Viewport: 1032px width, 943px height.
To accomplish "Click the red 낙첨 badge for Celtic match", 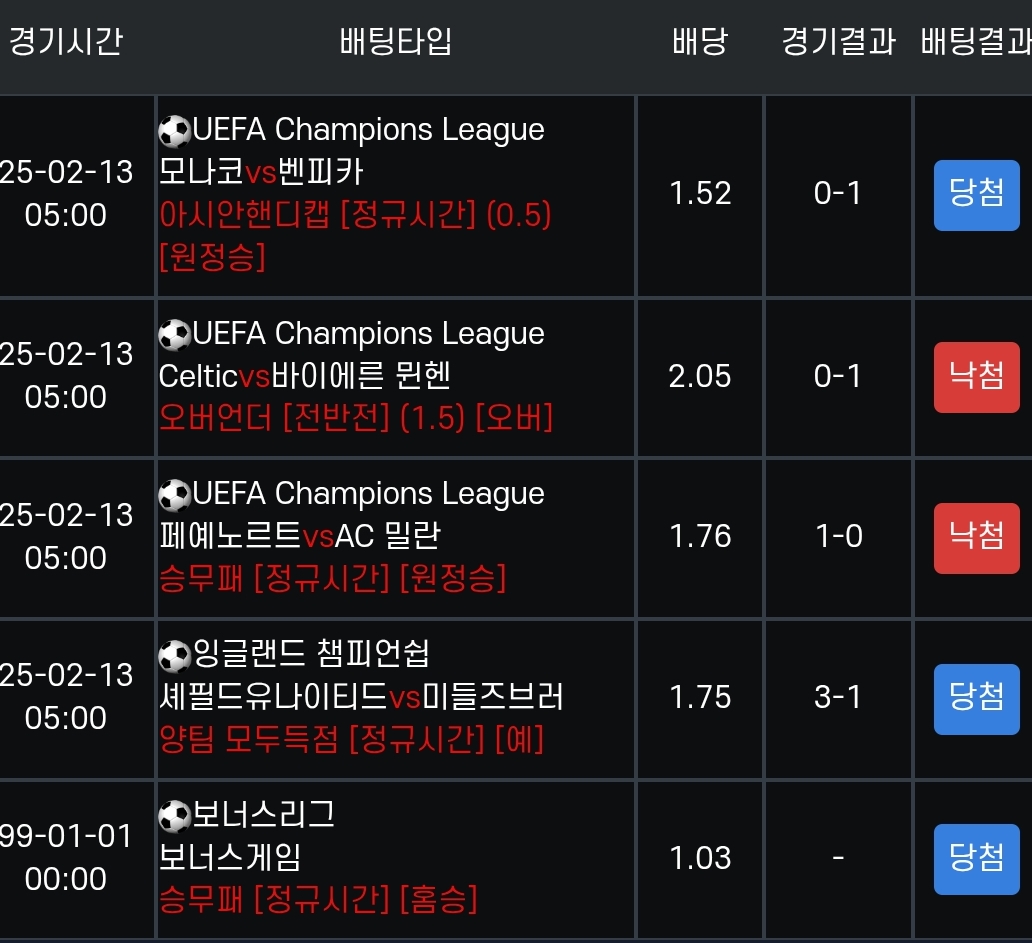I will [x=976, y=377].
